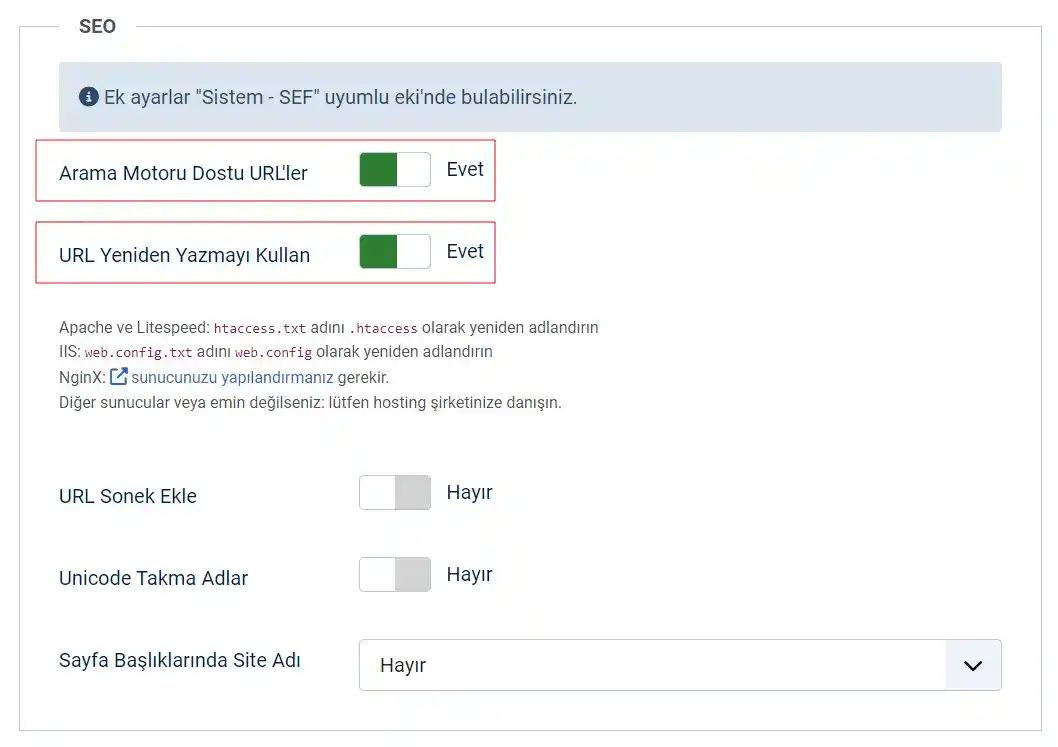Viewport: 1058px width, 747px height.
Task: Turn off the URL Yeniden Yazmayı Kullan toggle
Action: pos(394,252)
